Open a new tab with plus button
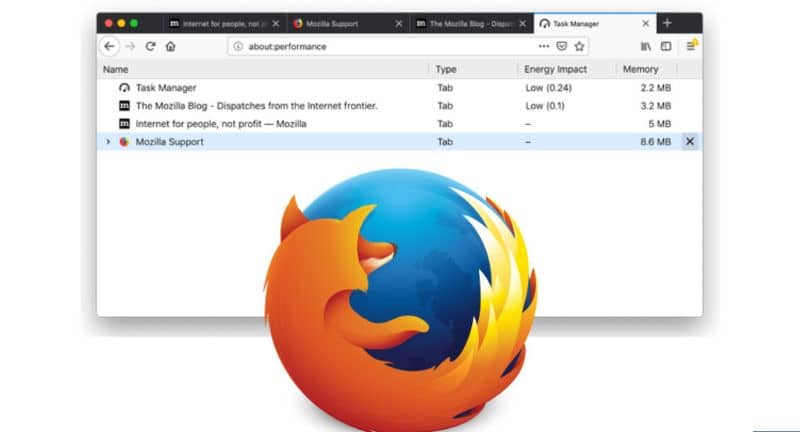Screen dimensions: 800x432 click(667, 23)
